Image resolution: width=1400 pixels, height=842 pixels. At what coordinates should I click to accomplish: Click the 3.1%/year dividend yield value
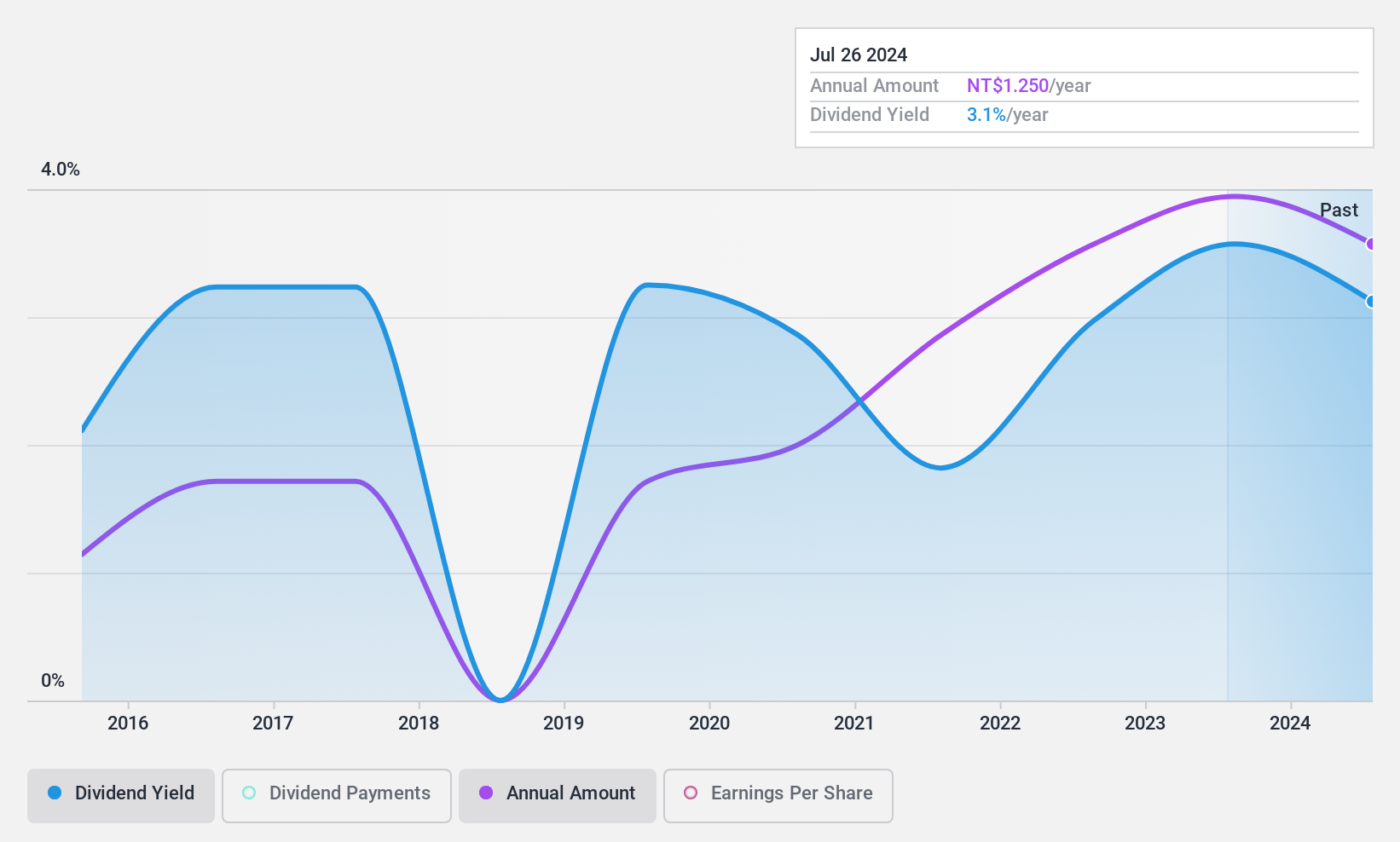point(1008,115)
